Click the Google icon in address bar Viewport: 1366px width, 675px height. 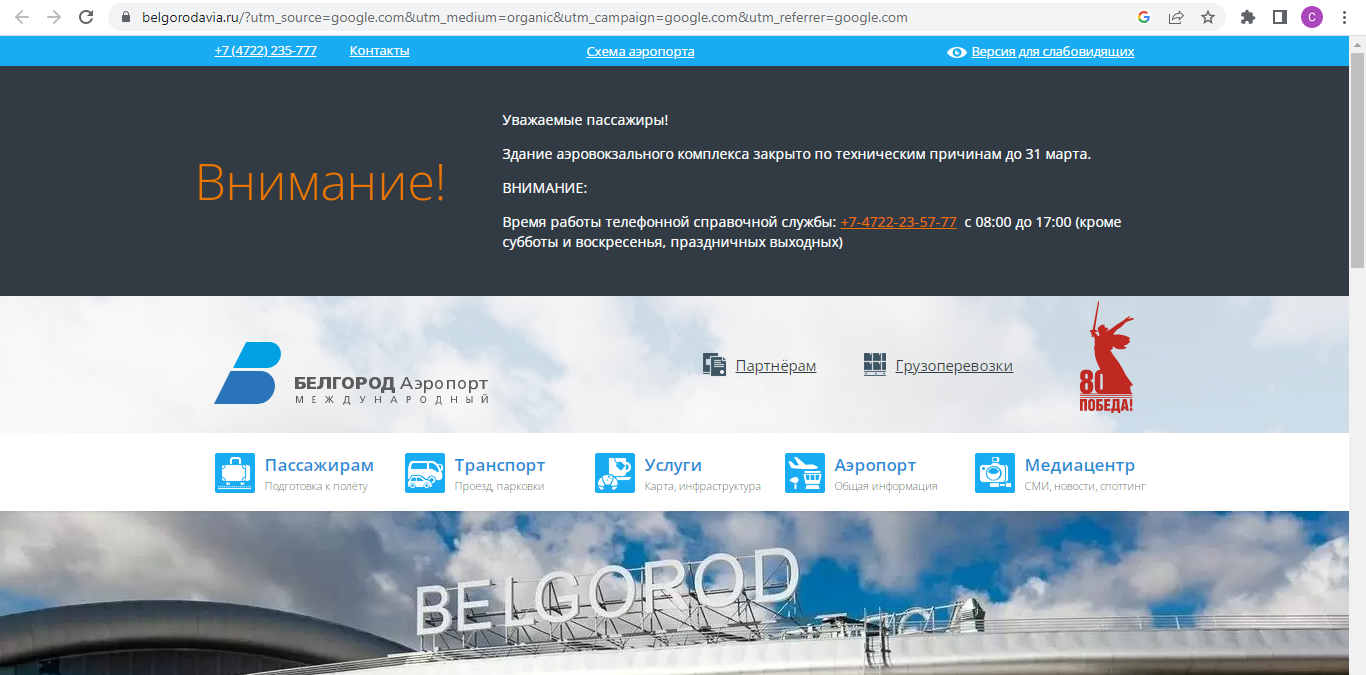pyautogui.click(x=1144, y=17)
